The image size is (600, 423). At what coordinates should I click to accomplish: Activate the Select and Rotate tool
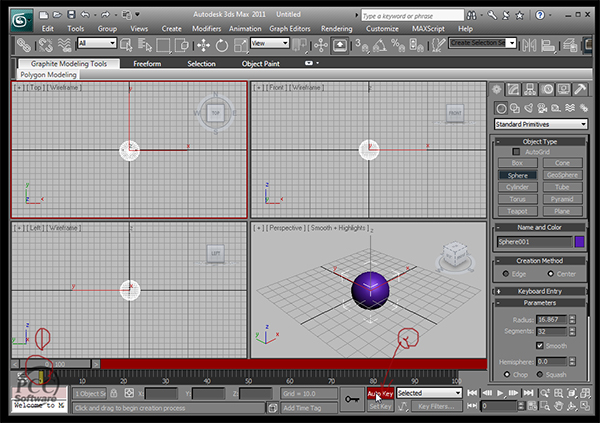click(222, 45)
